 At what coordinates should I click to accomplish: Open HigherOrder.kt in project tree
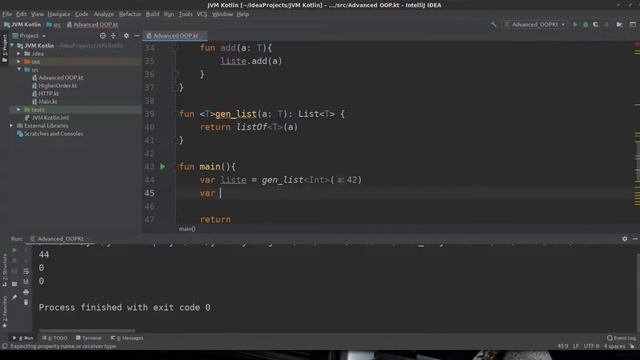[x=54, y=86]
